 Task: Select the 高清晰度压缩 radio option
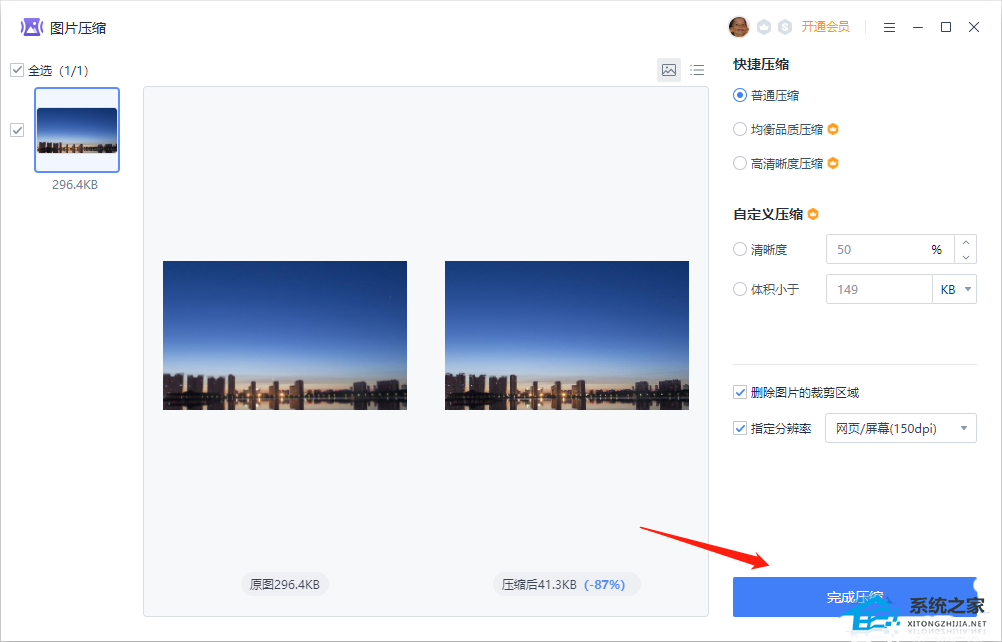pos(740,163)
